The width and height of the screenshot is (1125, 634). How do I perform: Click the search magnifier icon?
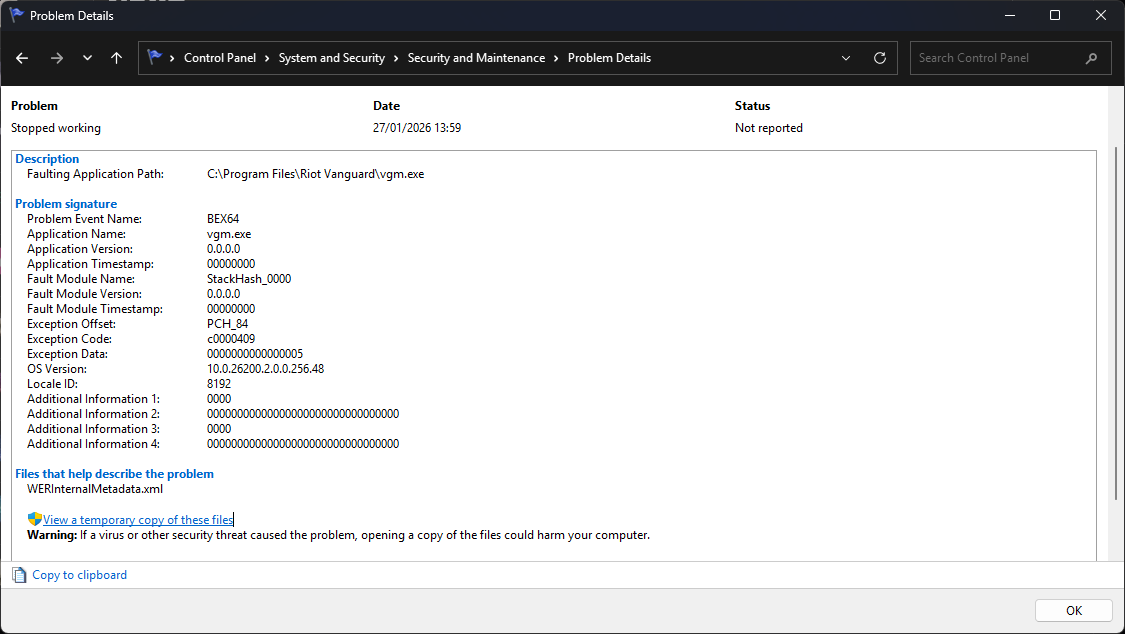pyautogui.click(x=1091, y=58)
